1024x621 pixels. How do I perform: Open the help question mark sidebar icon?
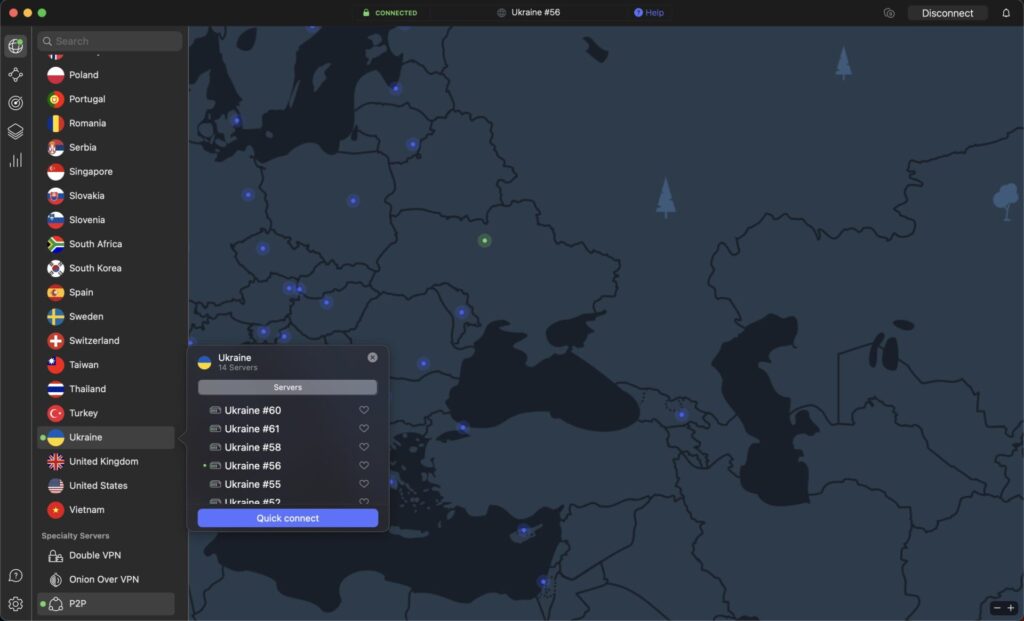coord(16,575)
